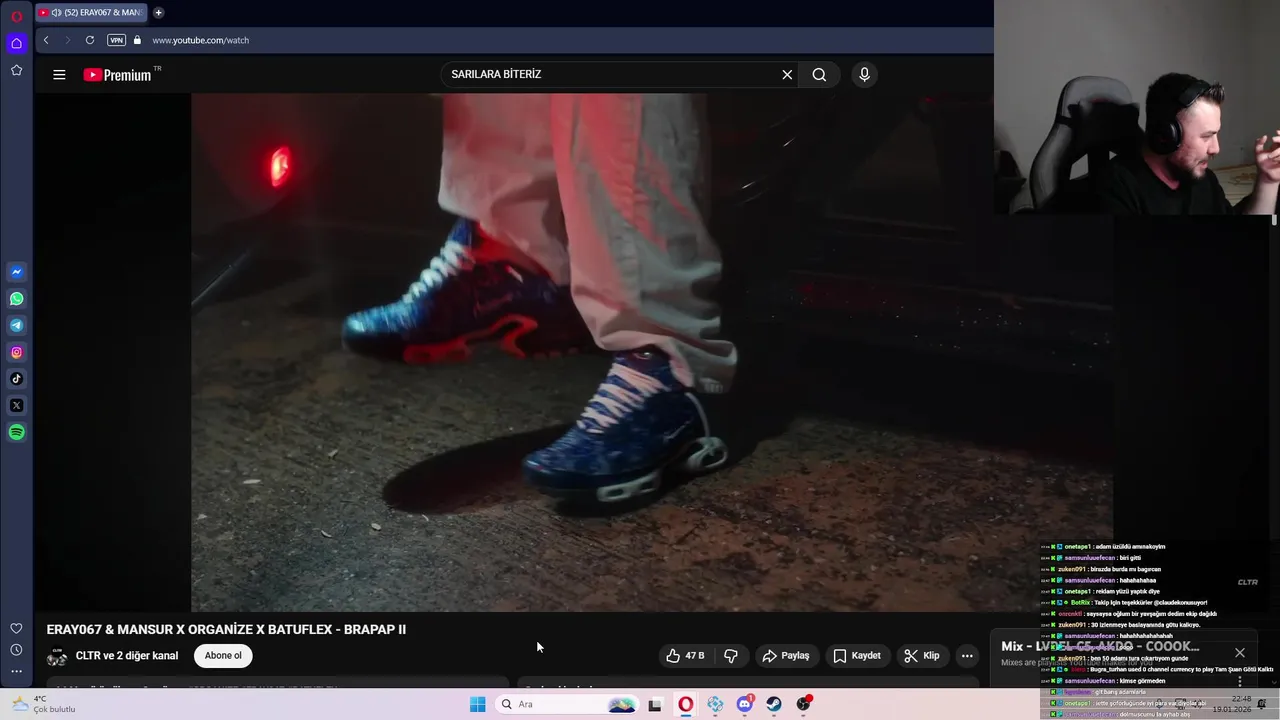Image resolution: width=1280 pixels, height=720 pixels.
Task: Open more actions three-dot menu
Action: [x=967, y=656]
